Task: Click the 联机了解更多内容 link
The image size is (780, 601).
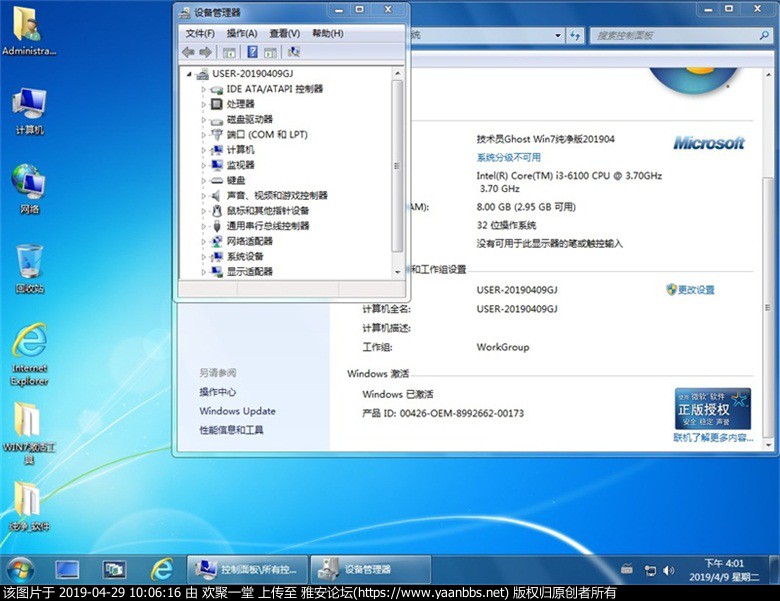Action: coord(713,438)
